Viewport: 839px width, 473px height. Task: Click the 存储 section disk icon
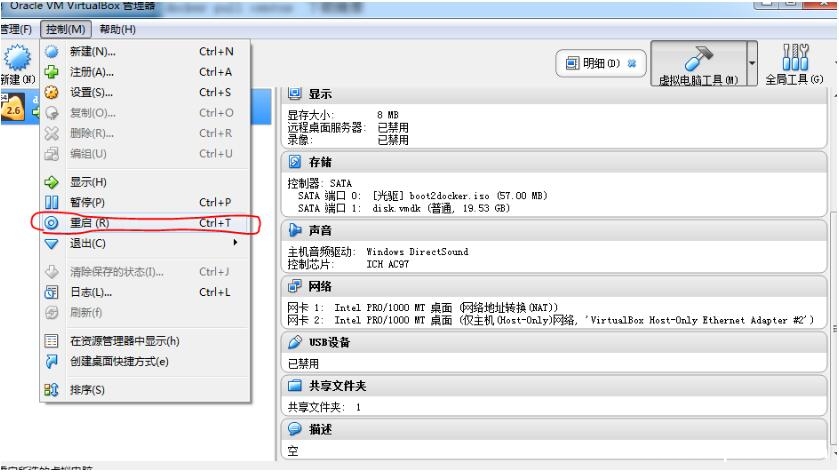tap(294, 162)
